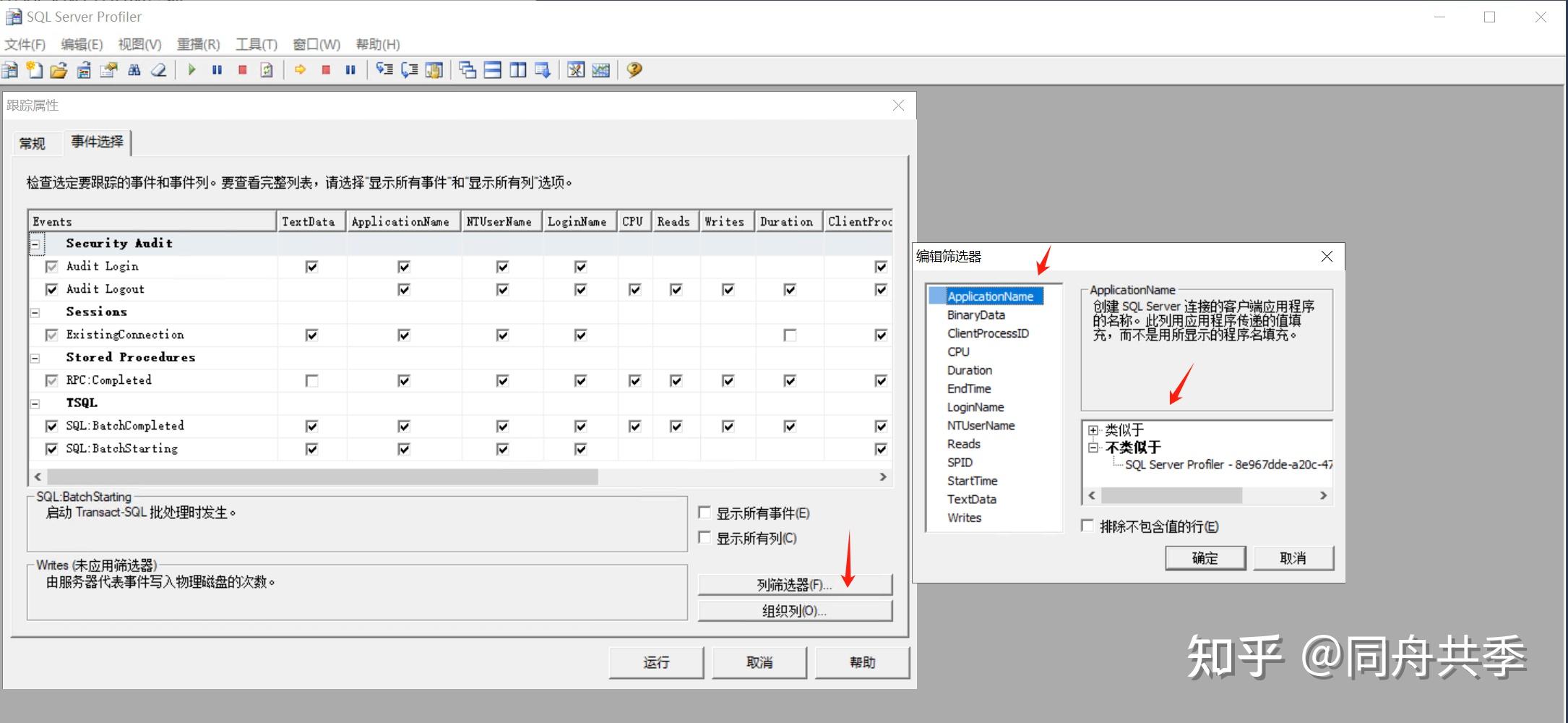Collapse the Security Audit event group

(x=35, y=244)
